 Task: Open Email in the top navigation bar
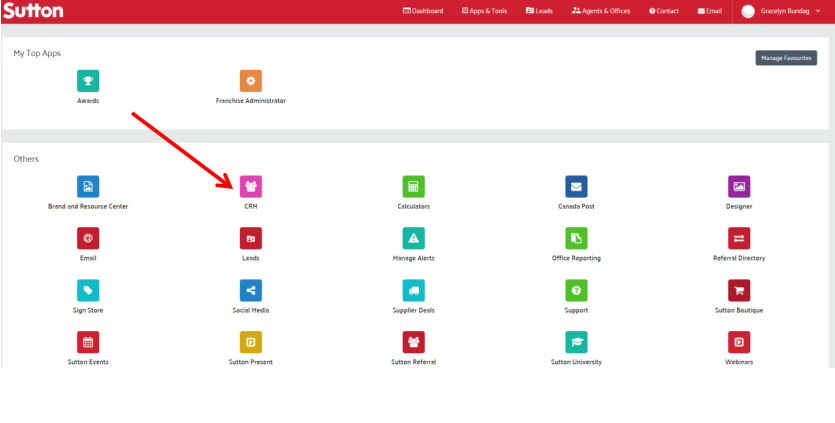(x=710, y=11)
